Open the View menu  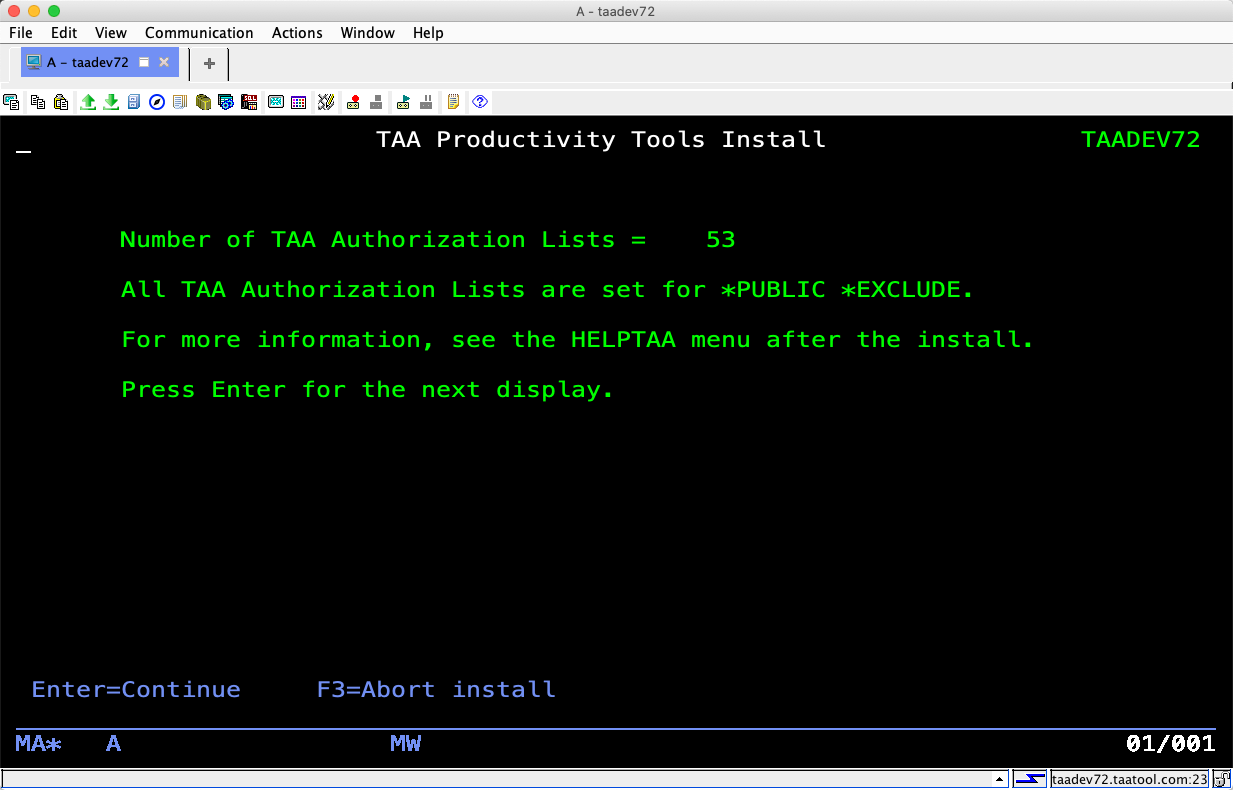tap(111, 33)
